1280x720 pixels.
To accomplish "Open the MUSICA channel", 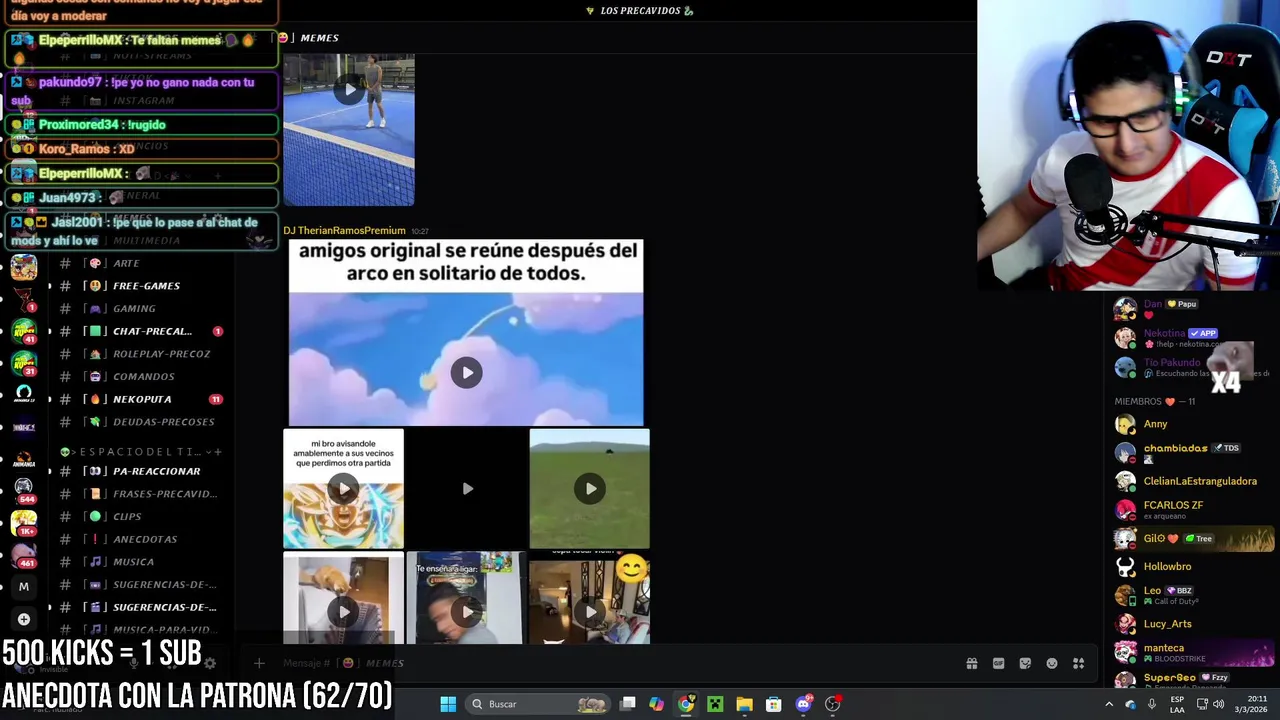I will click(140, 562).
